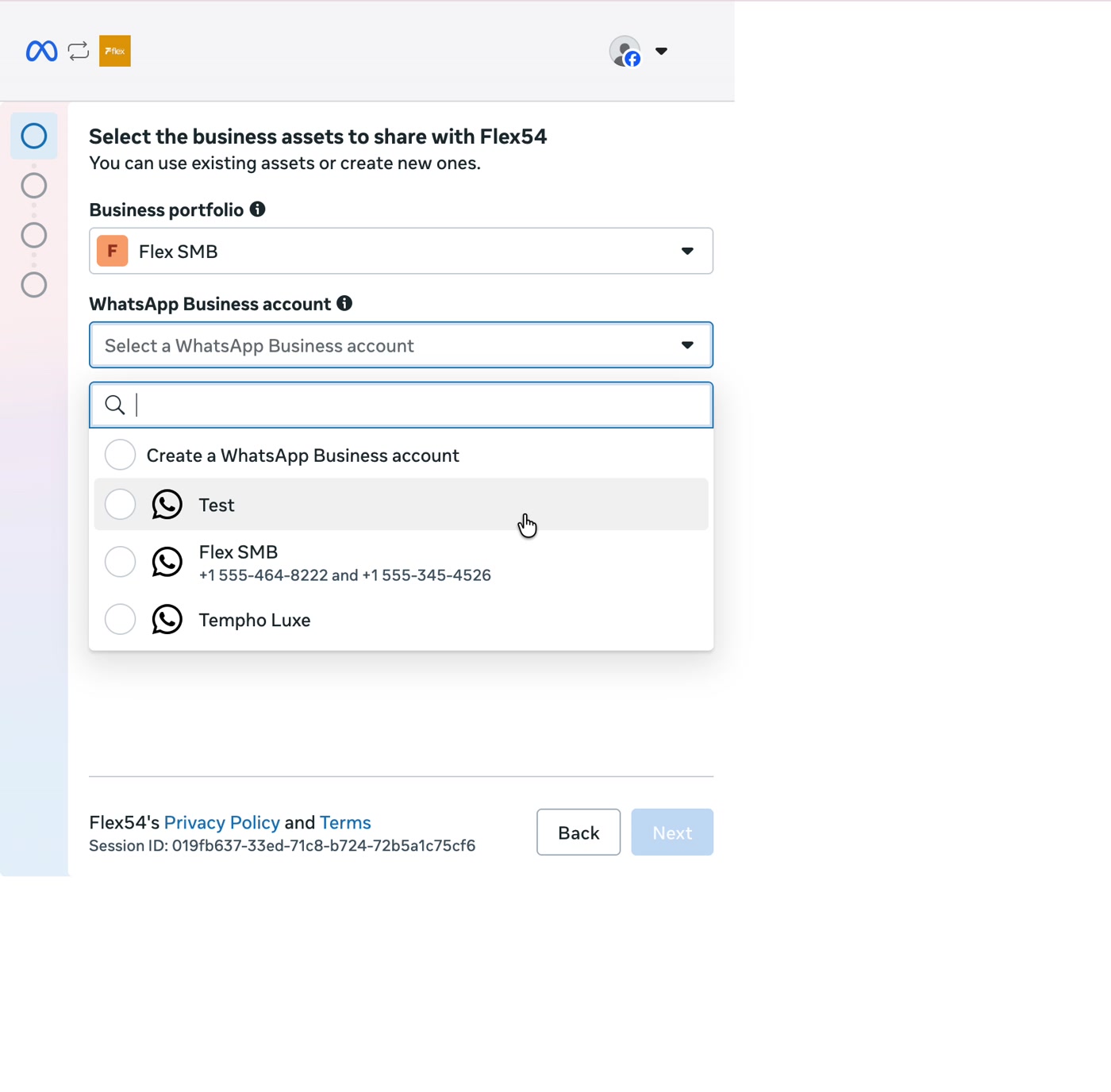
Task: Click the orange Flex app logo
Action: point(115,52)
